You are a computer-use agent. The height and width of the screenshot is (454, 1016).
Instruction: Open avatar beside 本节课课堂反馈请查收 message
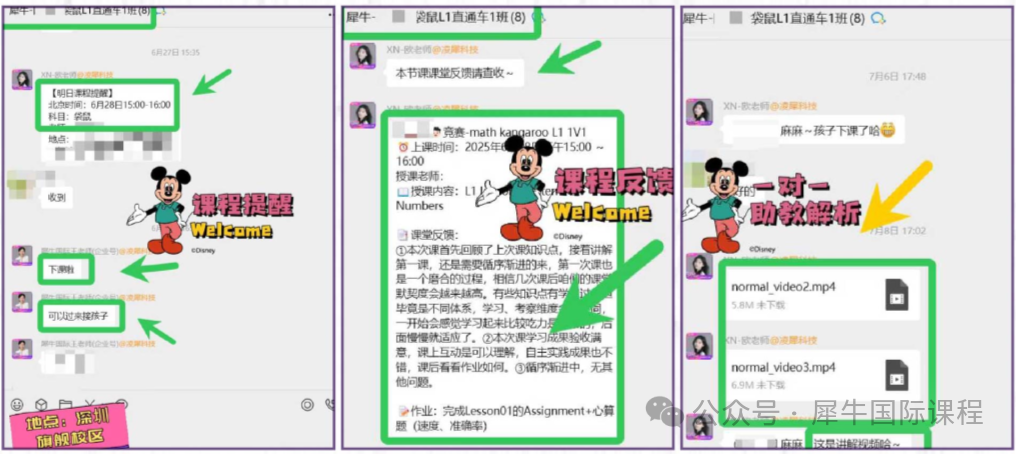coord(362,56)
